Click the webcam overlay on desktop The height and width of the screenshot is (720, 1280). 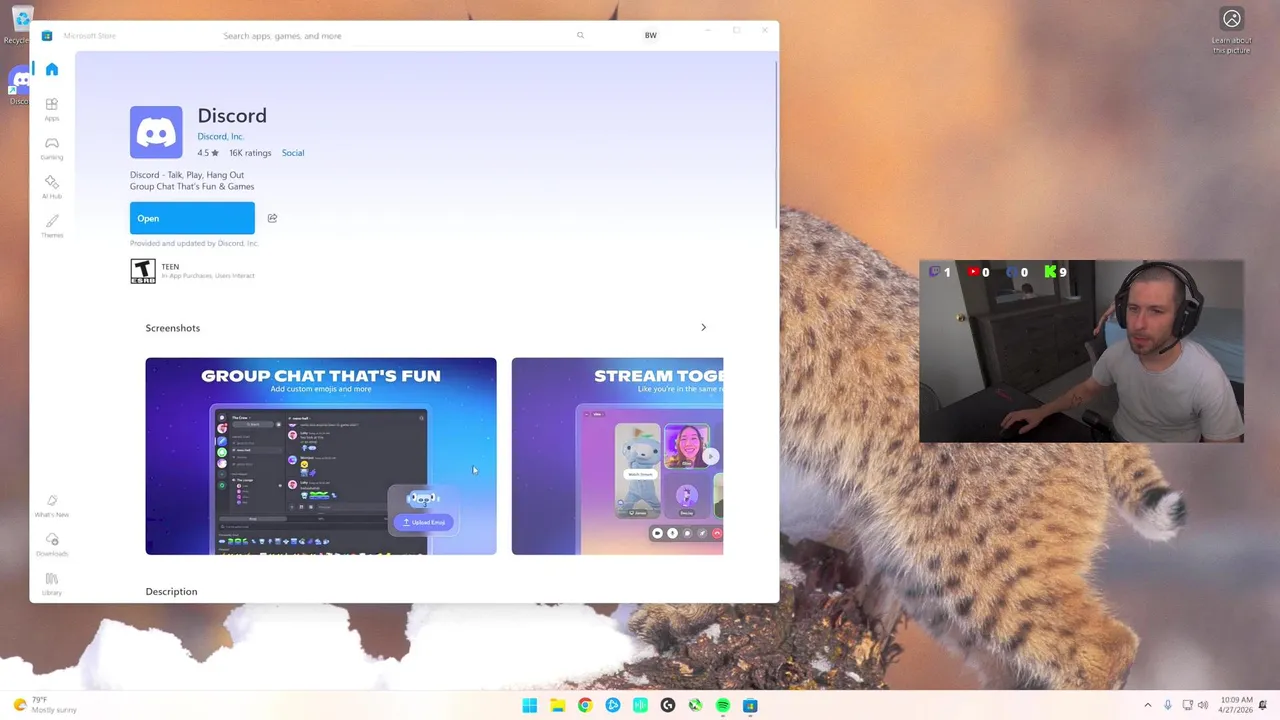click(x=1081, y=351)
